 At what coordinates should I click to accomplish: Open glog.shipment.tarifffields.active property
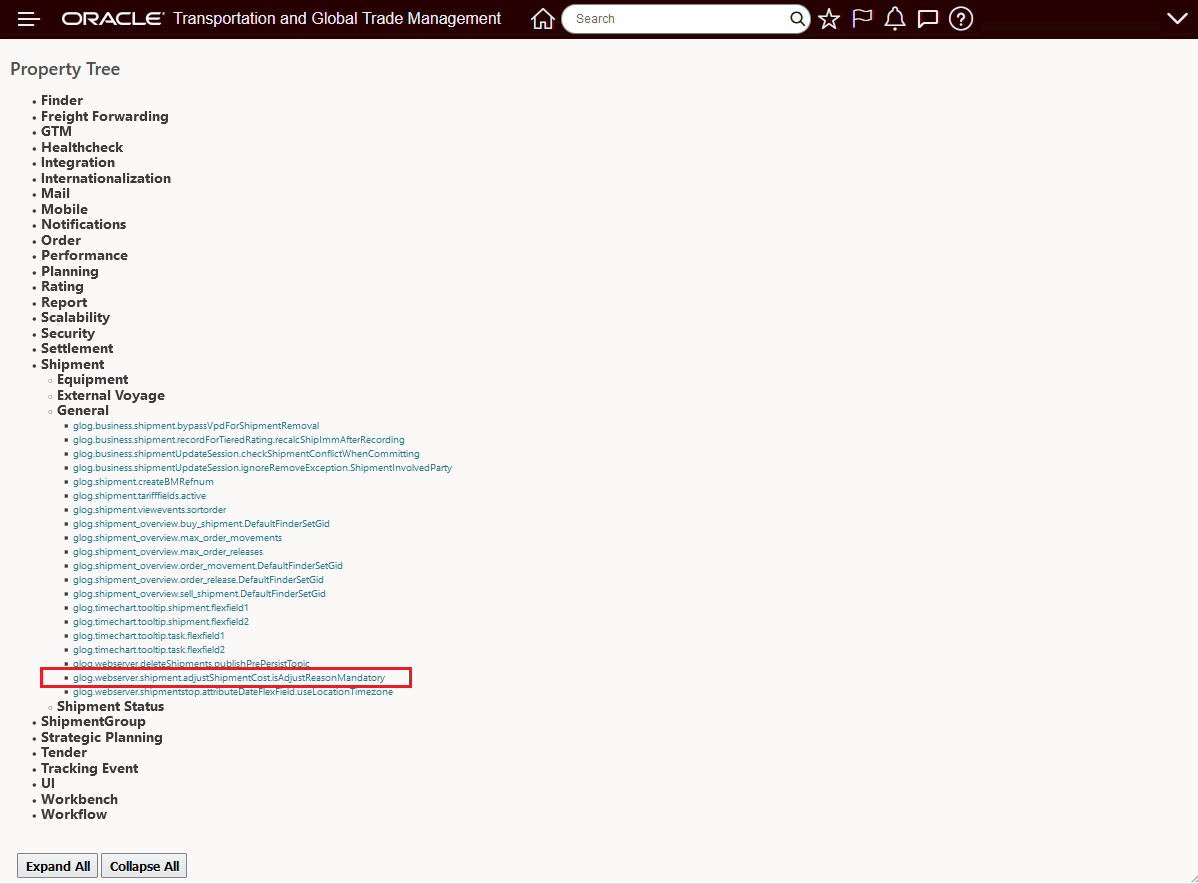(x=140, y=496)
